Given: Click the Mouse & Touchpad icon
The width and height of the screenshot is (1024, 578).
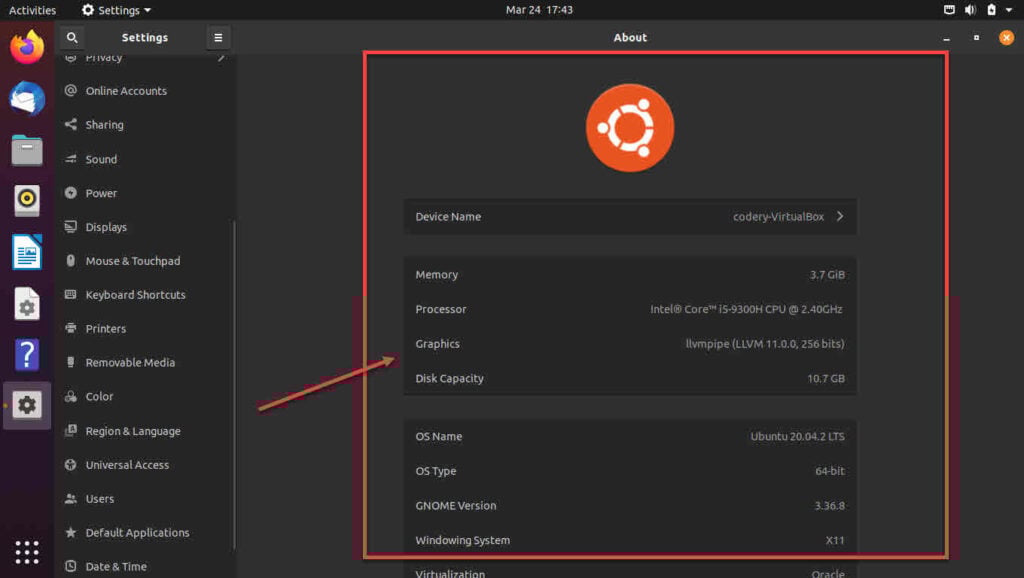Looking at the screenshot, I should point(71,261).
